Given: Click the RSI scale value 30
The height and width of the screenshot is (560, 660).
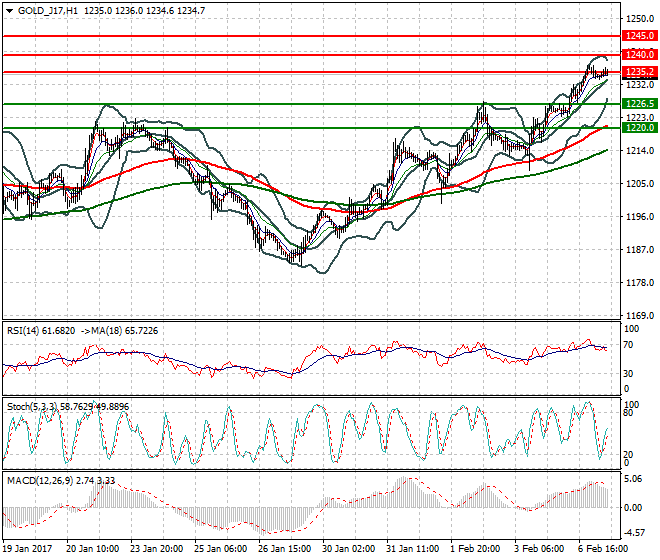Looking at the screenshot, I should (x=628, y=373).
